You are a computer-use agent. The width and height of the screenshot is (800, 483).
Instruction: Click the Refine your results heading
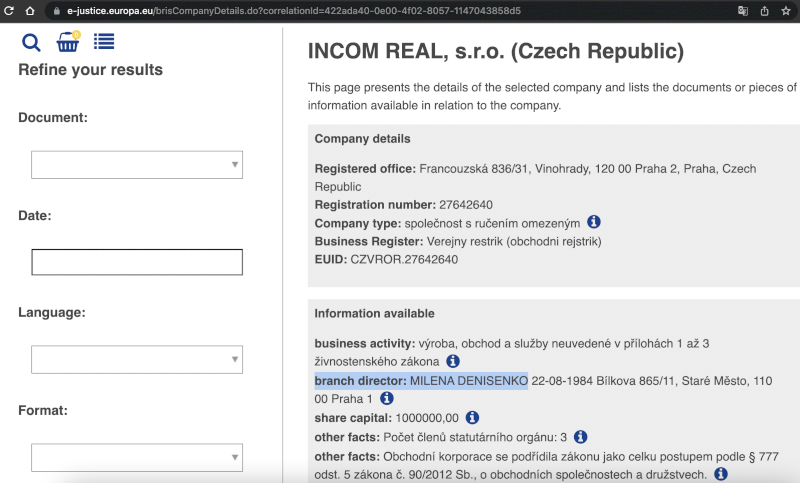[90, 70]
